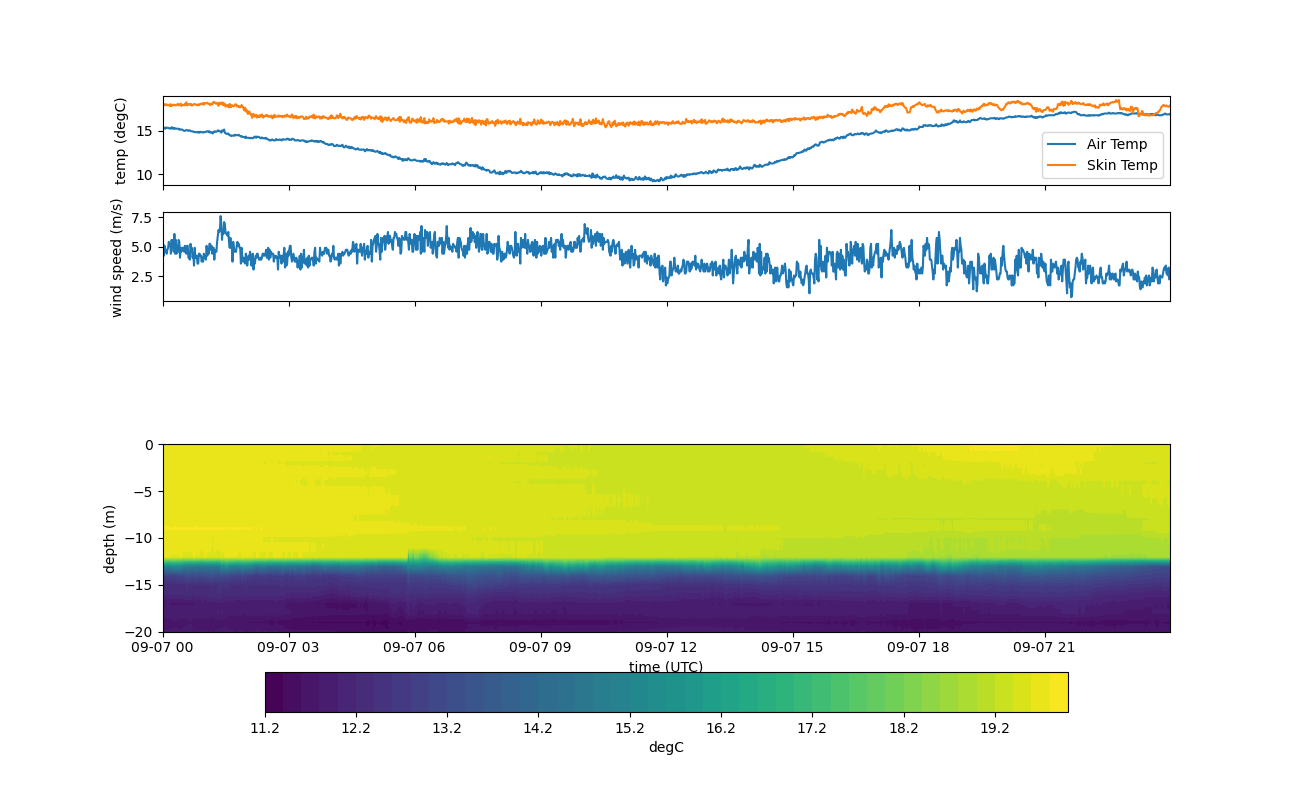Screen dimensions: 1300x800
Task: Select the 'depth (m)' y-axis label
Action: point(110,538)
